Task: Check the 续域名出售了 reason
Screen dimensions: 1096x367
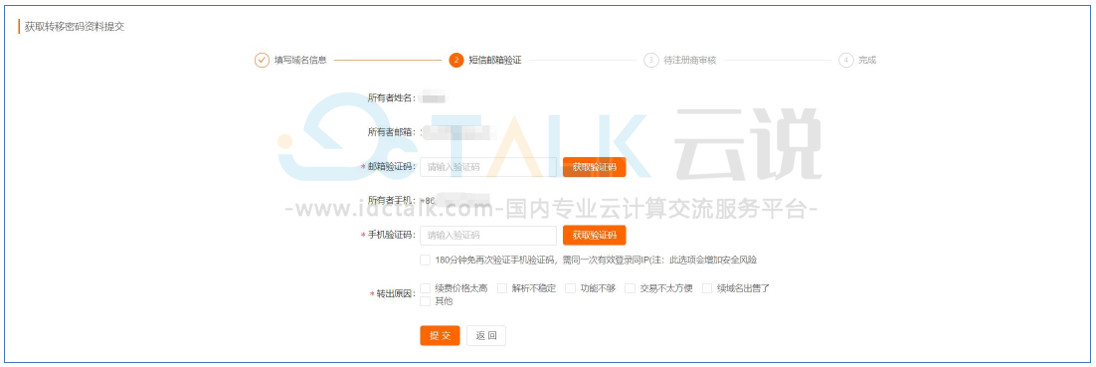Action: point(707,288)
